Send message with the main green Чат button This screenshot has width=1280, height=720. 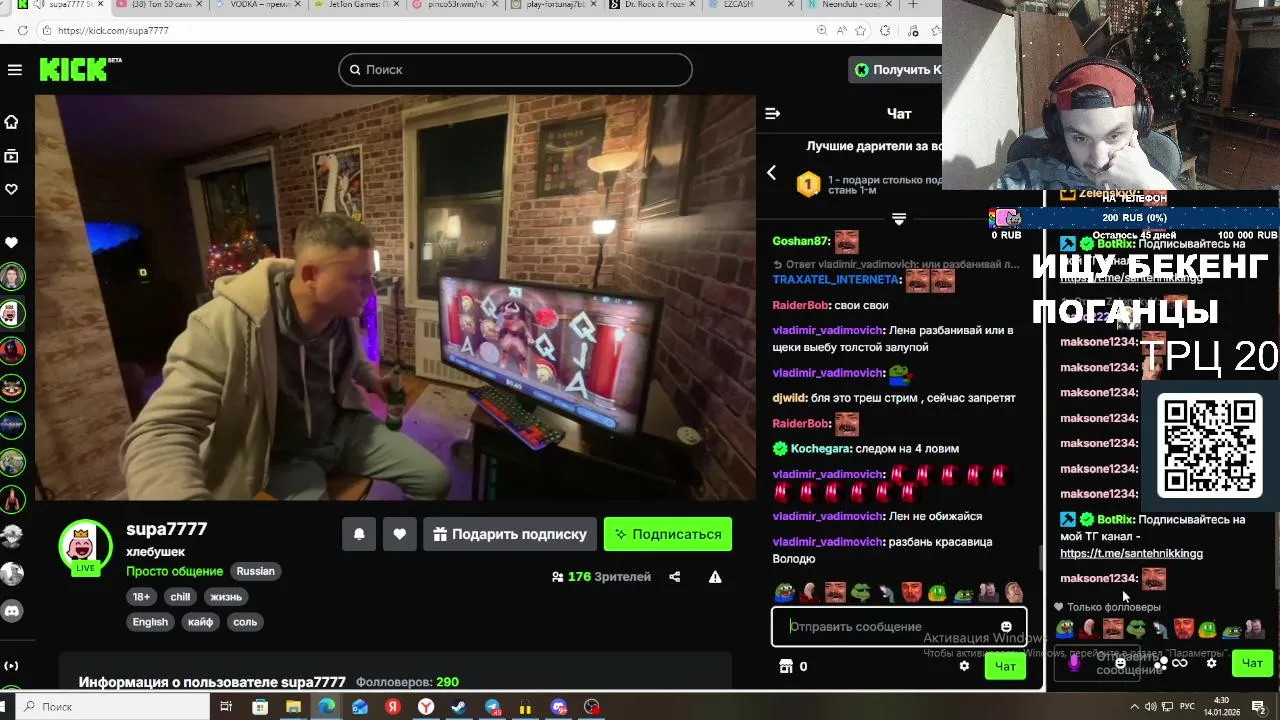[1005, 666]
